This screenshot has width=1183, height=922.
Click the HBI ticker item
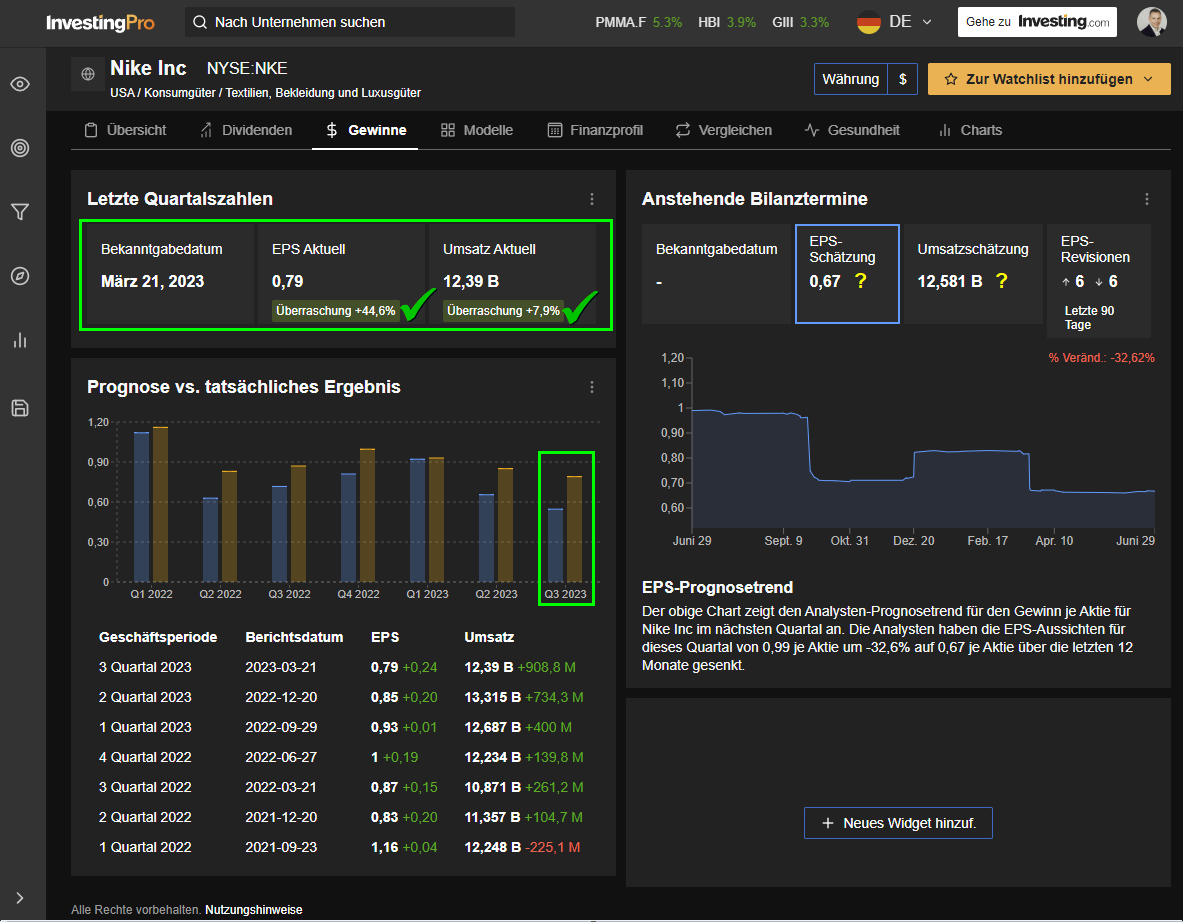coord(727,23)
